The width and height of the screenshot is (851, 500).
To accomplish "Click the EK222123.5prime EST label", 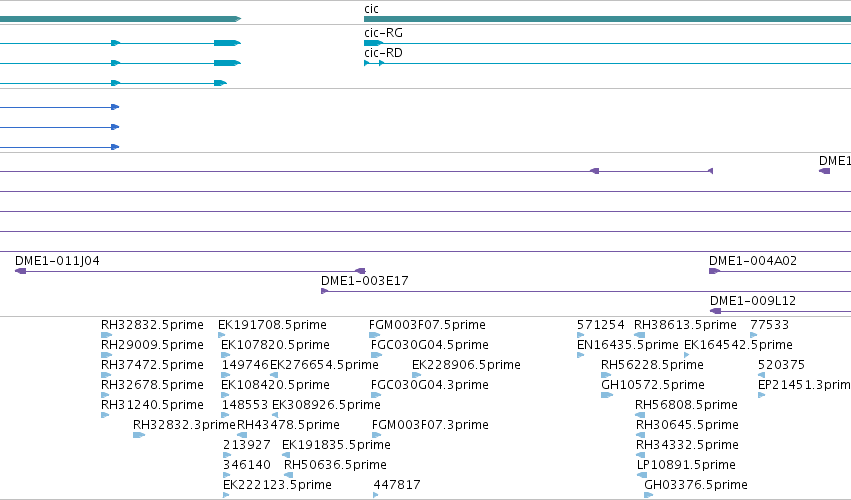I will click(x=277, y=485).
